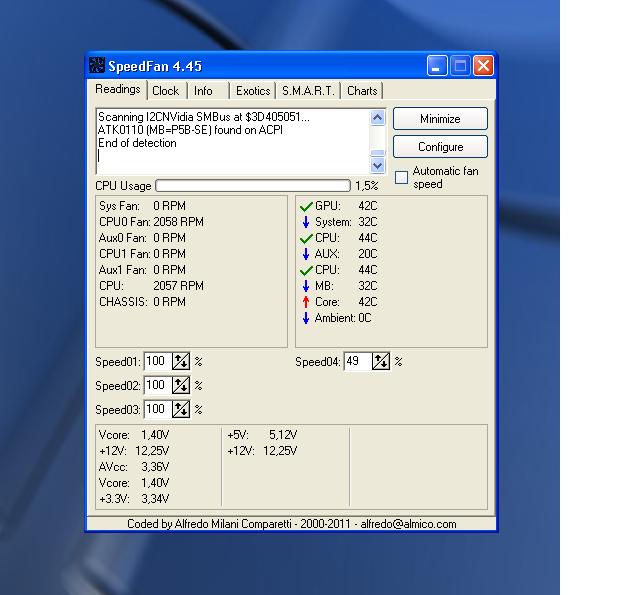Enable the Automatic fan speed checkbox

click(x=401, y=178)
